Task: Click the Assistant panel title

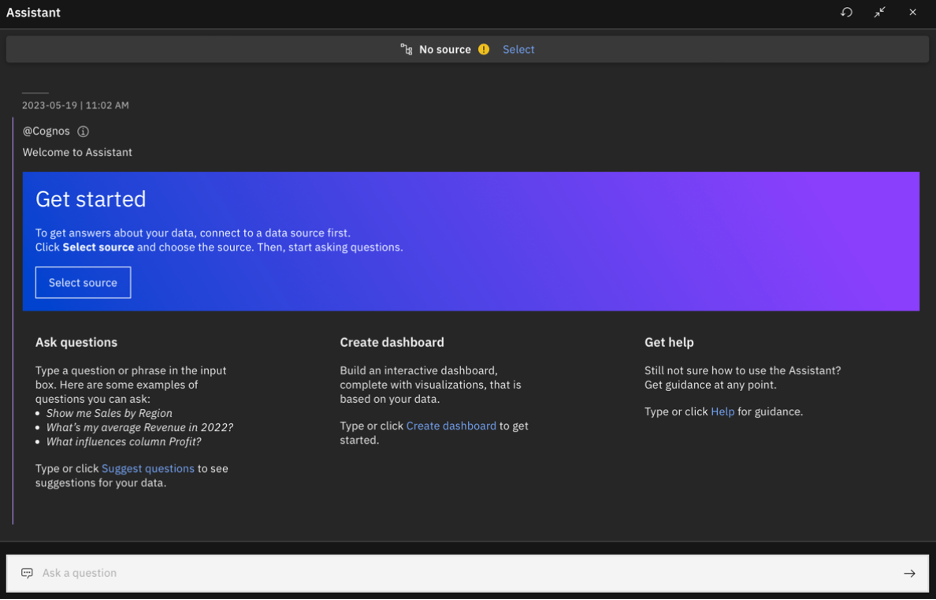Action: pyautogui.click(x=33, y=13)
